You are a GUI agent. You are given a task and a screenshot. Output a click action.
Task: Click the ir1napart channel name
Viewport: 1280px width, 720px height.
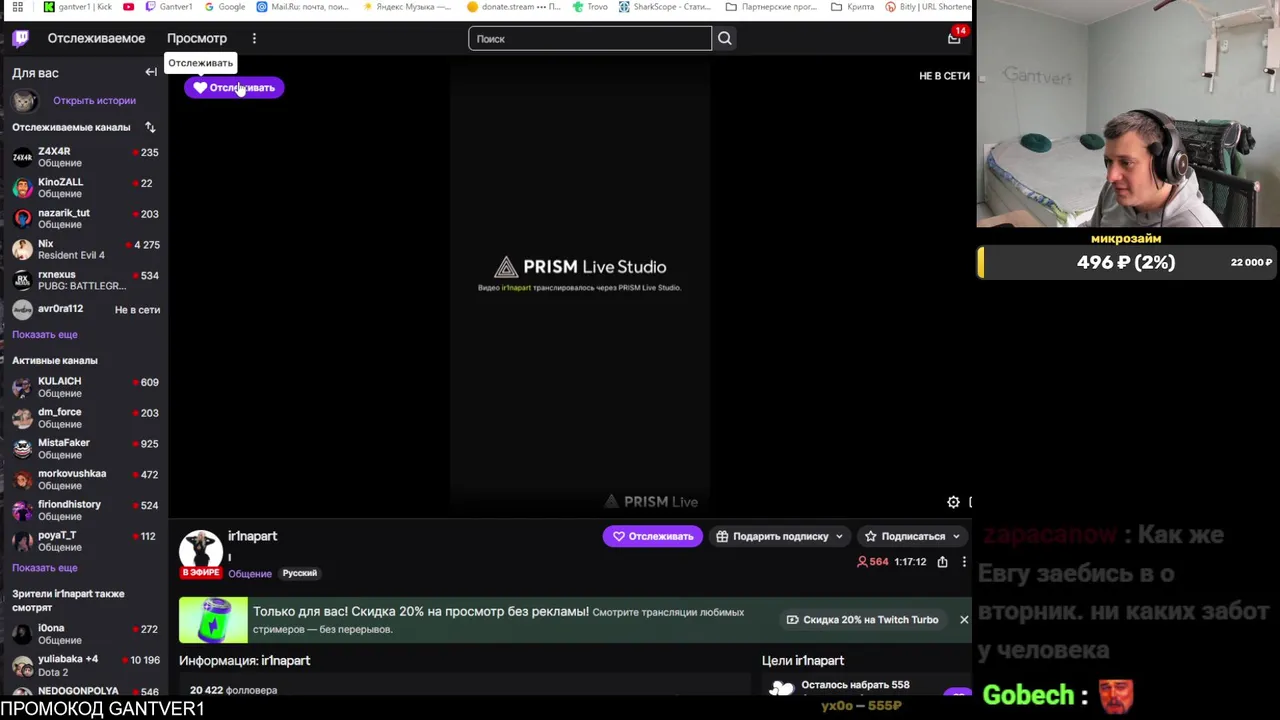[x=252, y=536]
